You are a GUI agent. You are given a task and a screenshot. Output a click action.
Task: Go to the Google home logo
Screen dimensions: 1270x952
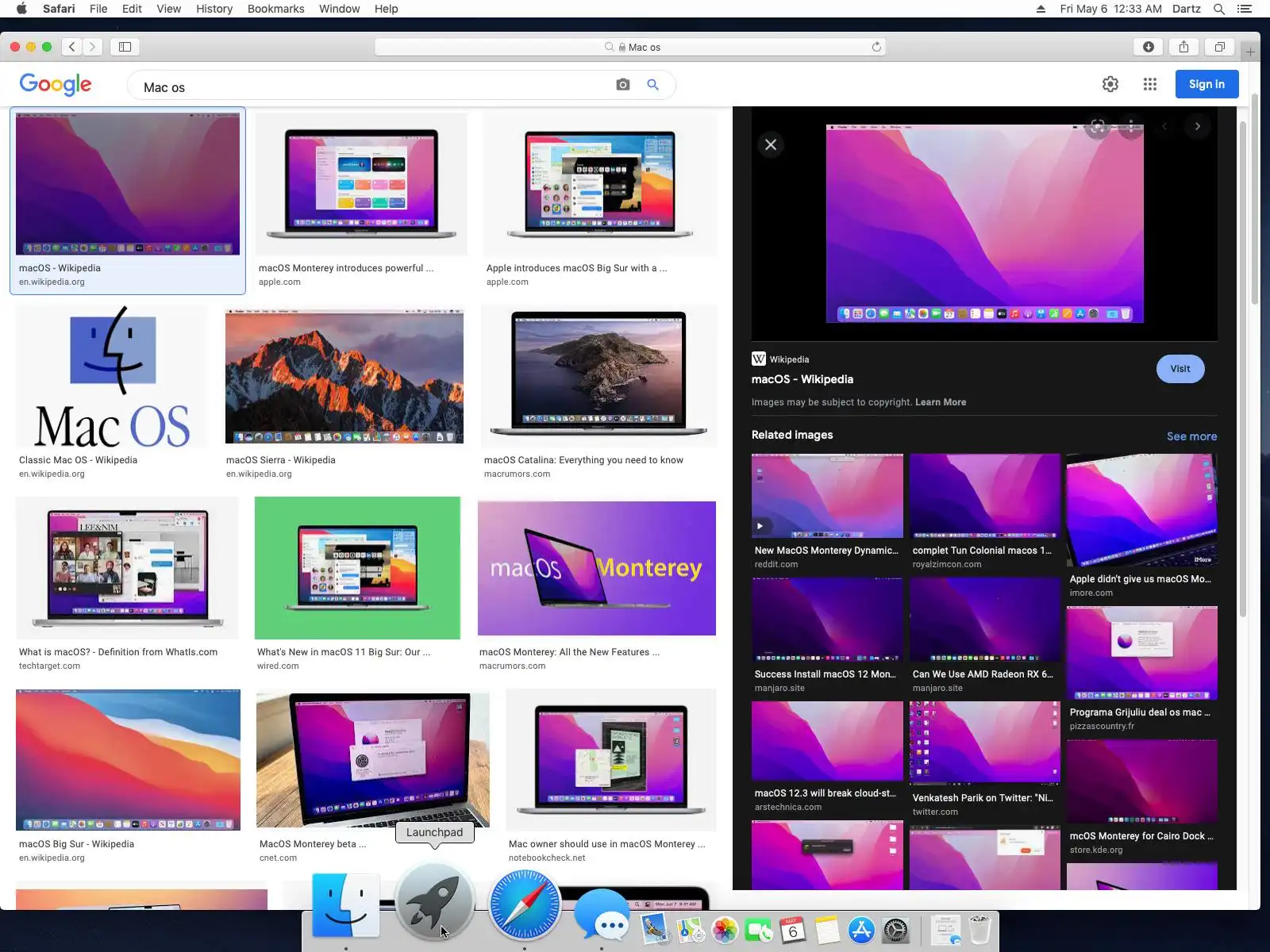click(56, 84)
